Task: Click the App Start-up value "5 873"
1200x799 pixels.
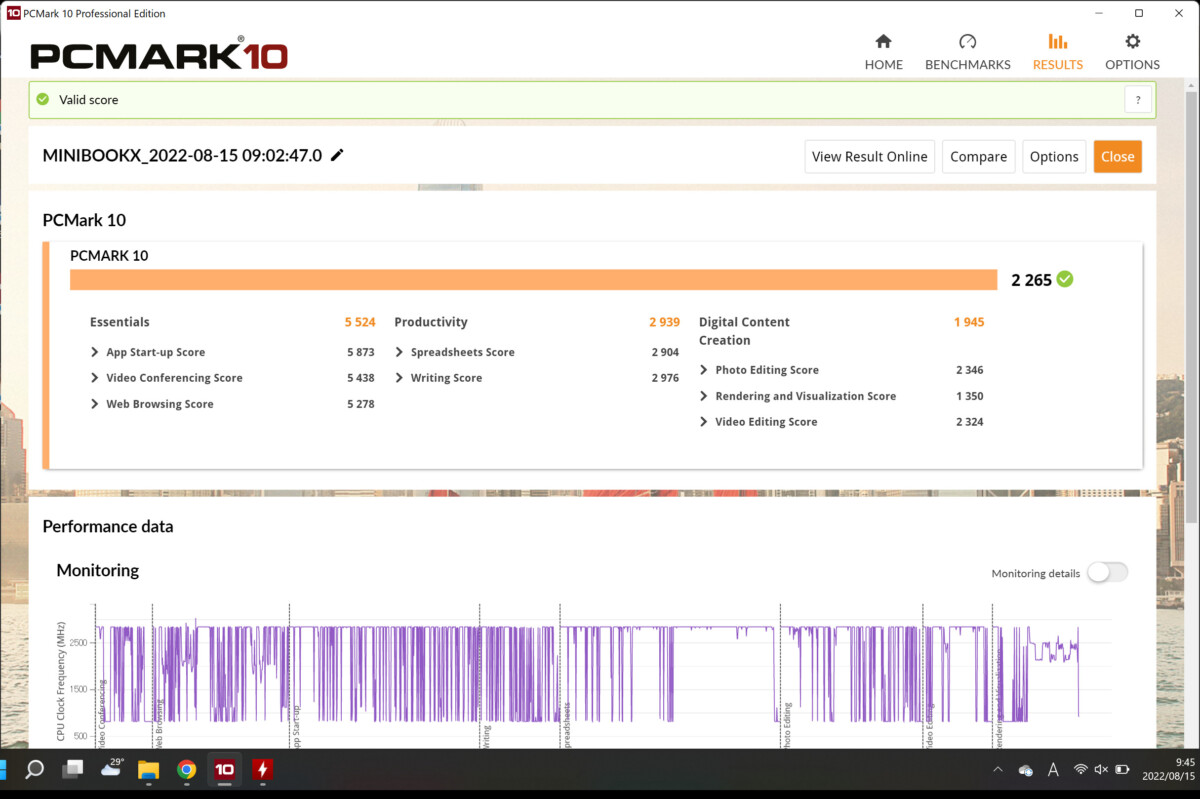Action: [x=361, y=352]
